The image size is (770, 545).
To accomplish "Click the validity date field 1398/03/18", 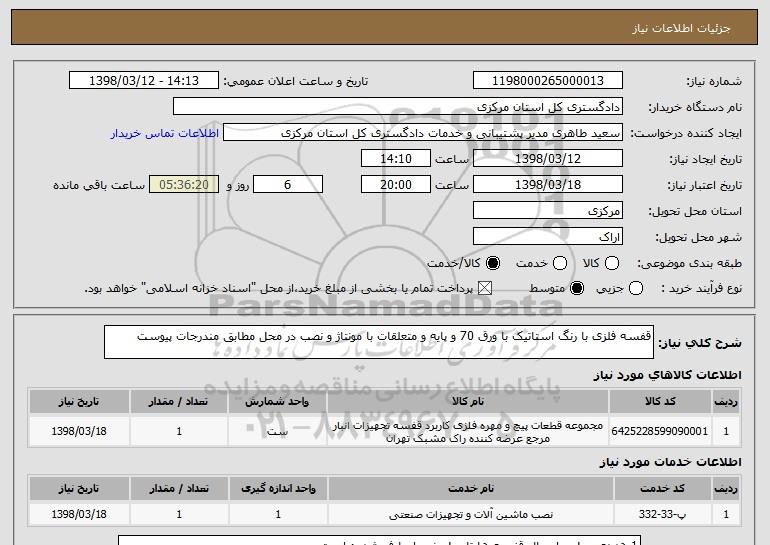I will click(548, 185).
